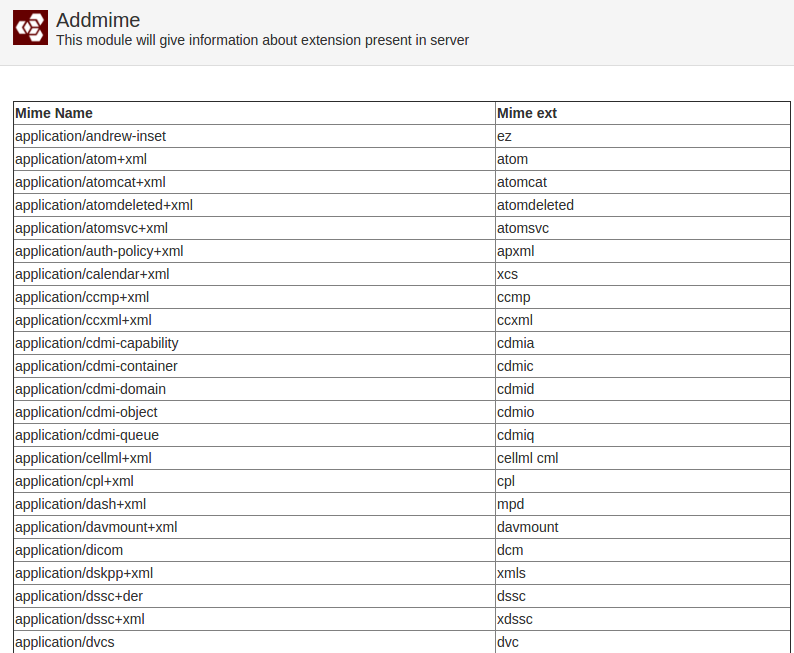
Task: Select the ez extension cell
Action: (x=643, y=136)
